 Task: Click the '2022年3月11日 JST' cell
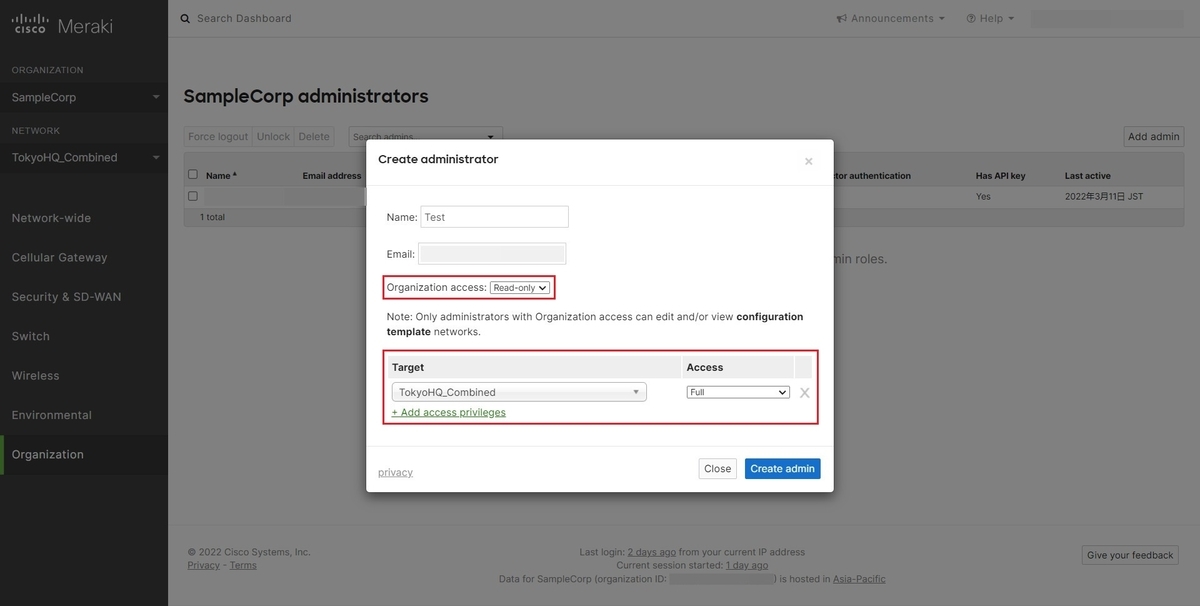pyautogui.click(x=1104, y=196)
